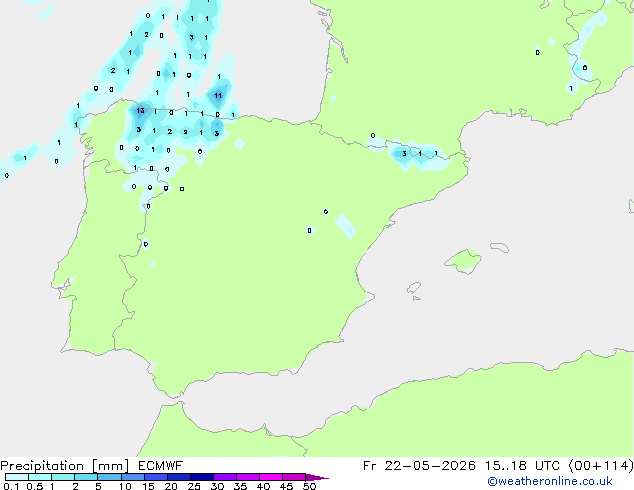Click the "13" precipitation value on the map

(140, 110)
